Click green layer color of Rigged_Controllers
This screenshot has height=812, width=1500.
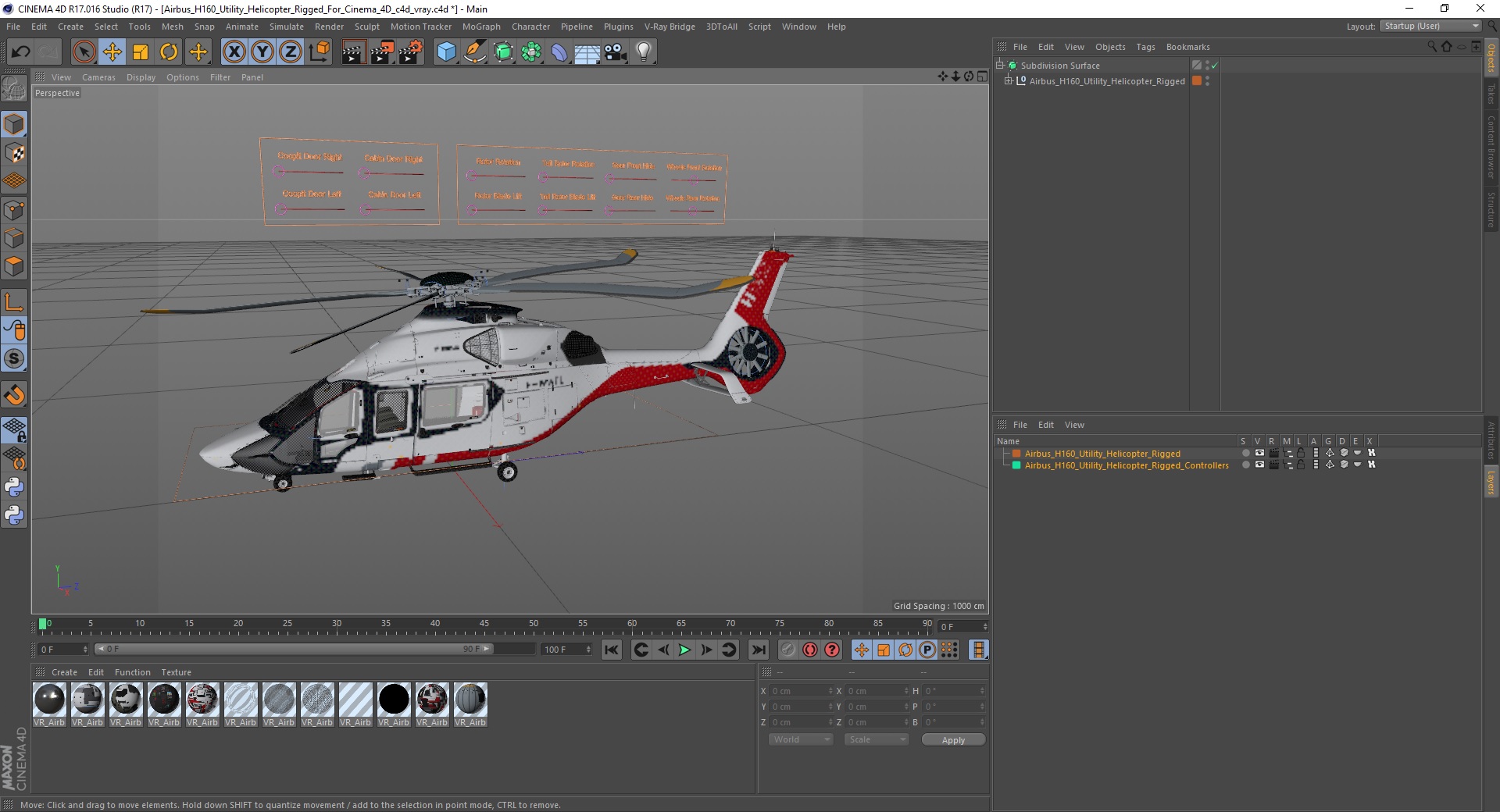click(1016, 465)
